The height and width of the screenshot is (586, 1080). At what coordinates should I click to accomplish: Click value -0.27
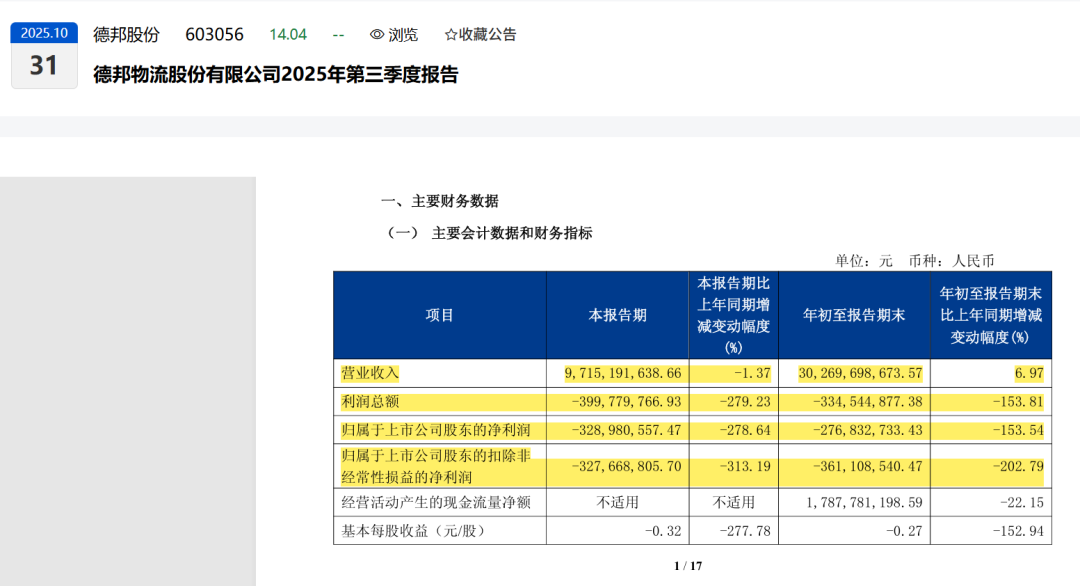point(904,531)
